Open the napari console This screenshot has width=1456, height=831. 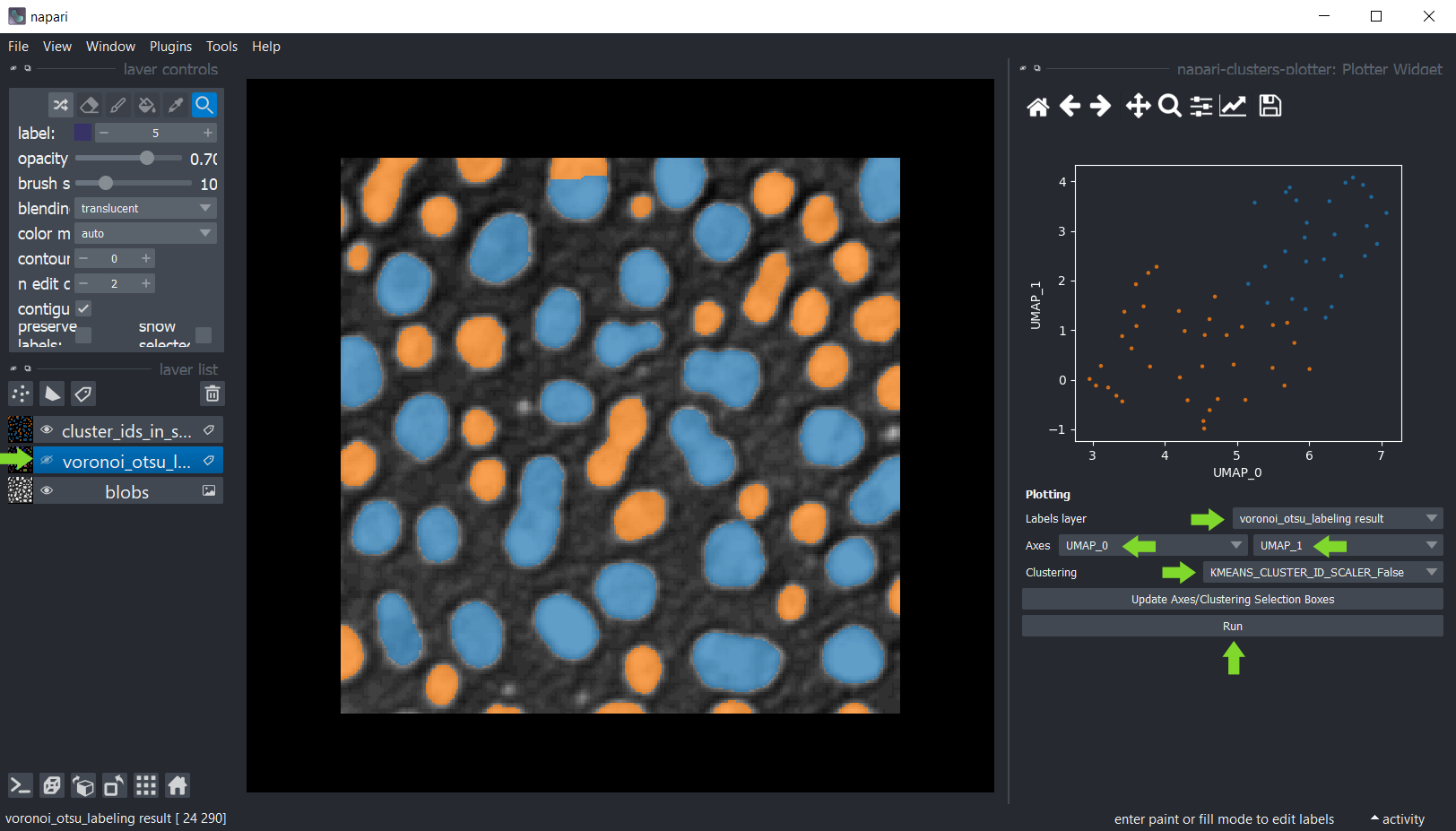(20, 786)
